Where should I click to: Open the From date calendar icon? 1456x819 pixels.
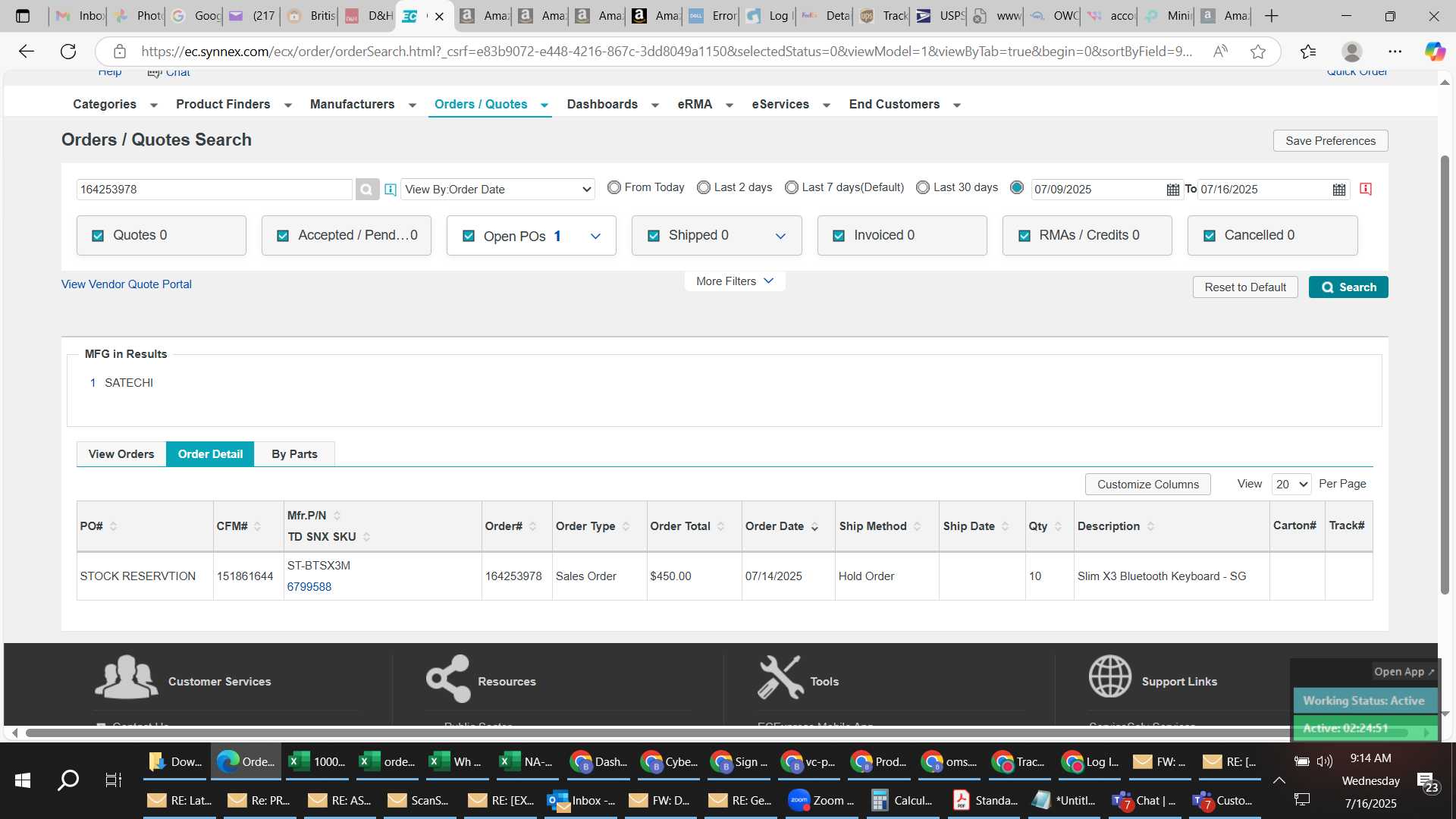pos(1172,190)
